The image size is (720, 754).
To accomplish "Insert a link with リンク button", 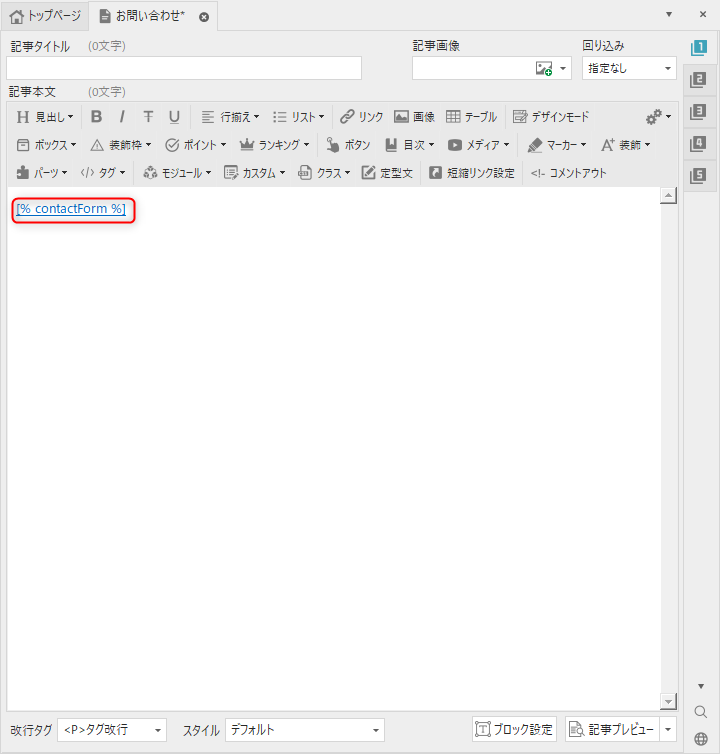I will pyautogui.click(x=361, y=117).
